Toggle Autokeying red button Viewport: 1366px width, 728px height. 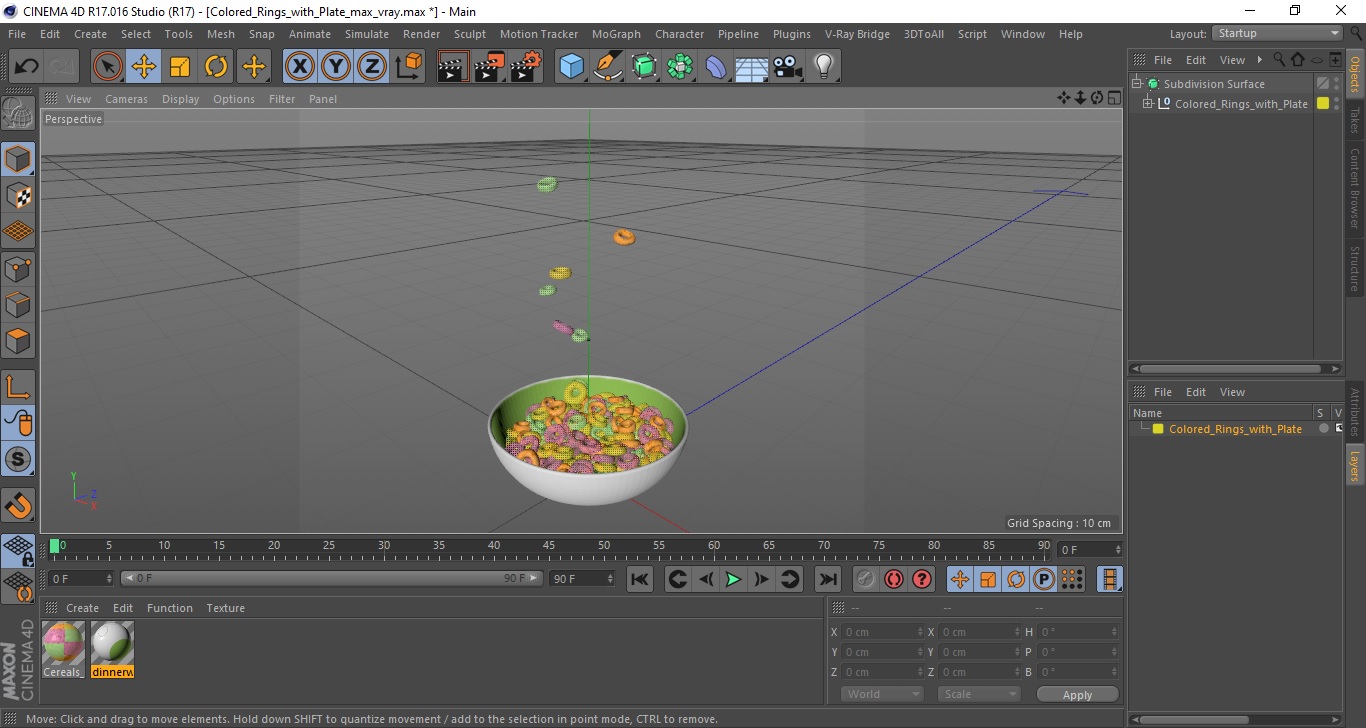pos(894,579)
